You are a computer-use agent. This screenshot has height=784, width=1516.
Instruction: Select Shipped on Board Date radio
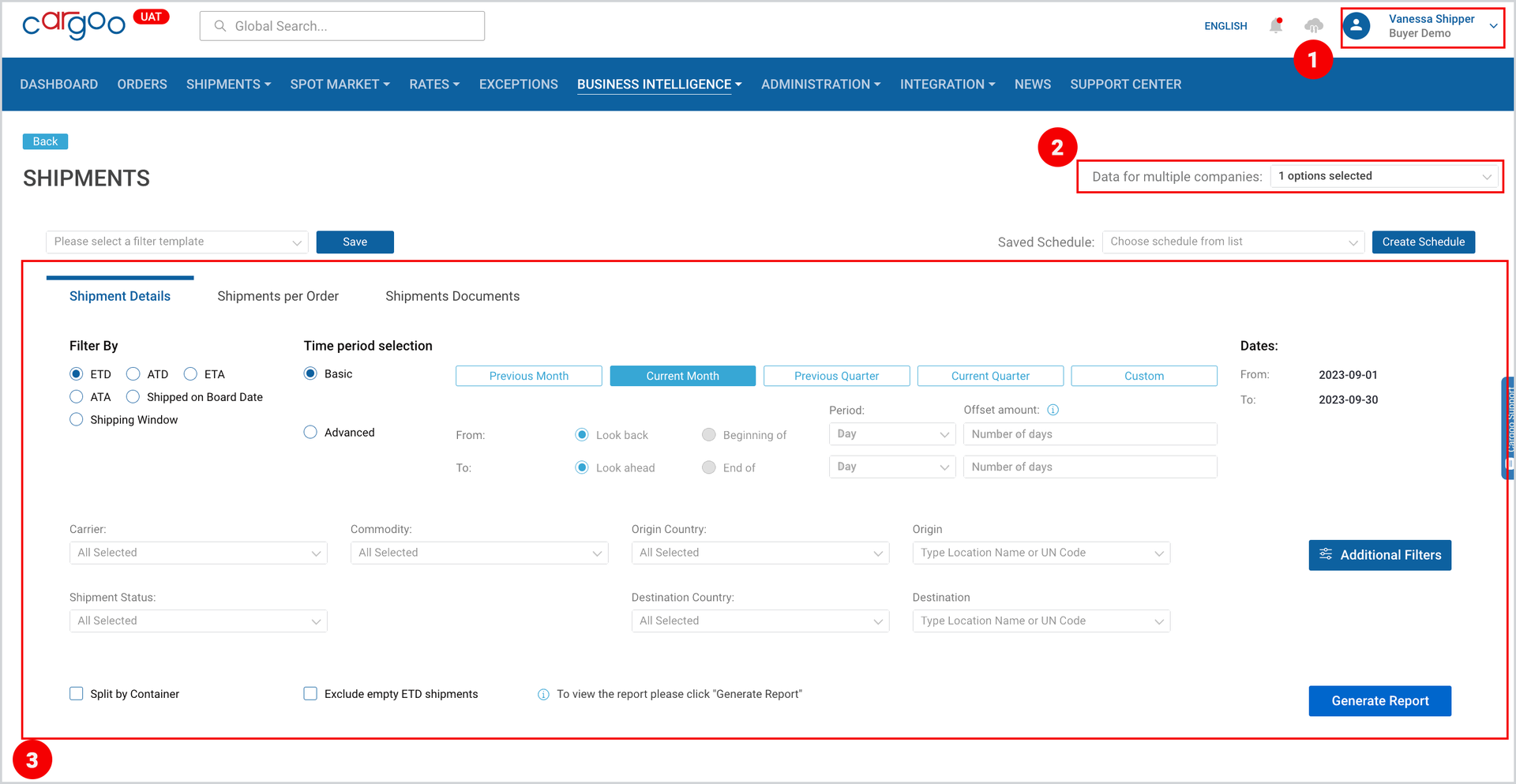[133, 396]
